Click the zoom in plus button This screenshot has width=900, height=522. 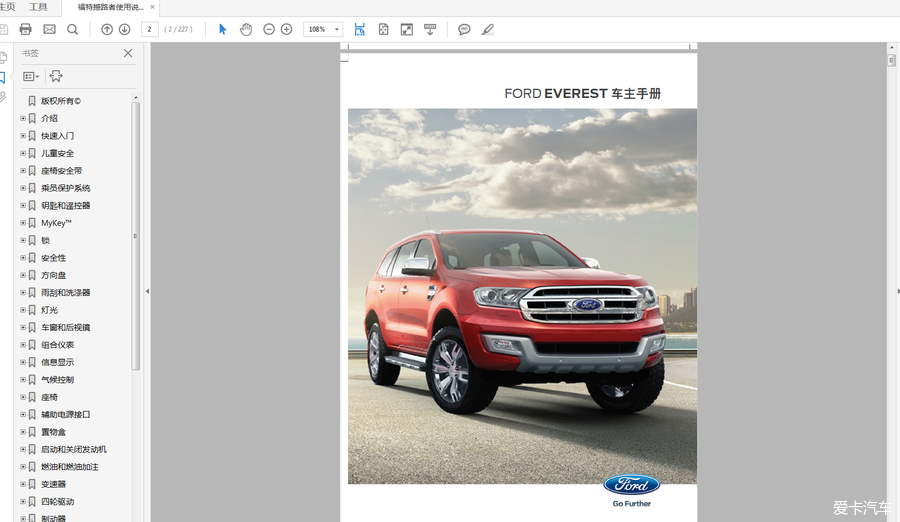(286, 29)
